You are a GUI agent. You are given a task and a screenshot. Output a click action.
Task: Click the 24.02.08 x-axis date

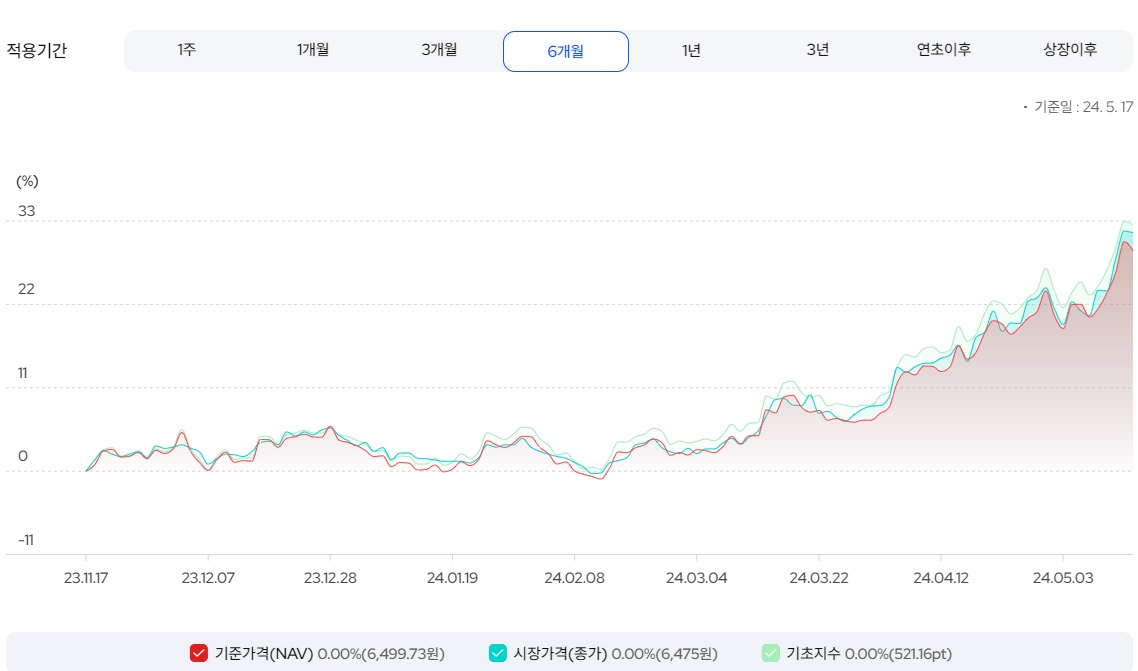point(574,578)
